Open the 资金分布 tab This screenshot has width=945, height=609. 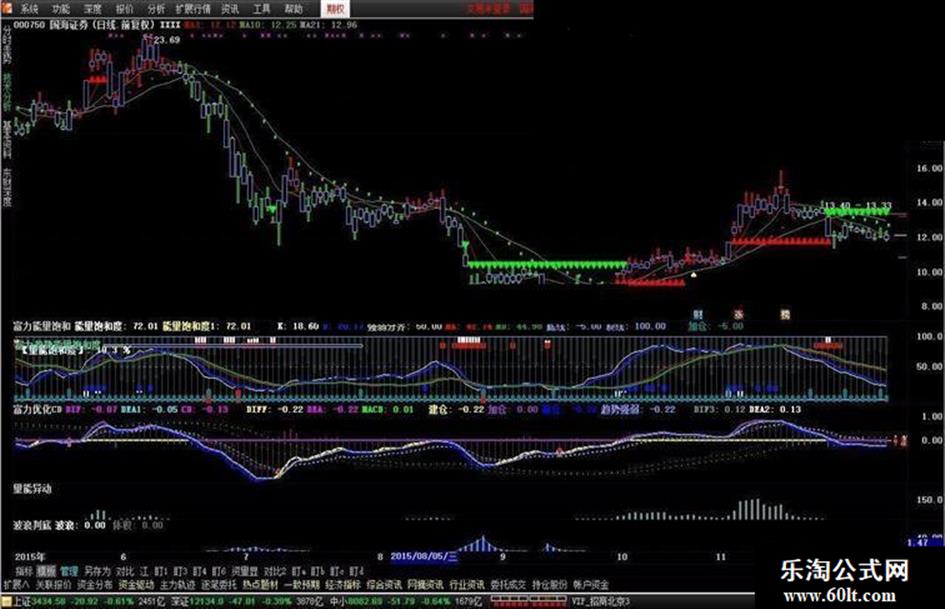point(95,584)
